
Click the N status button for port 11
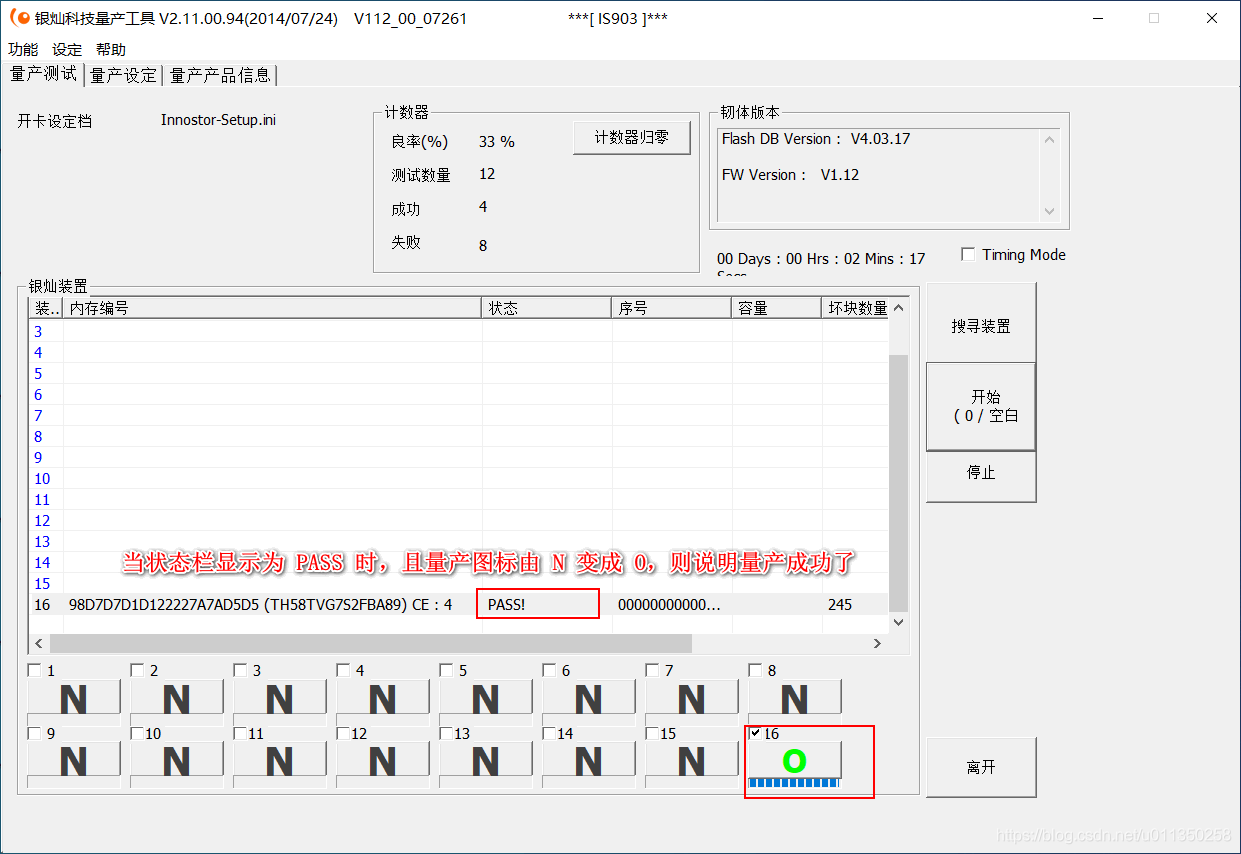(x=279, y=760)
